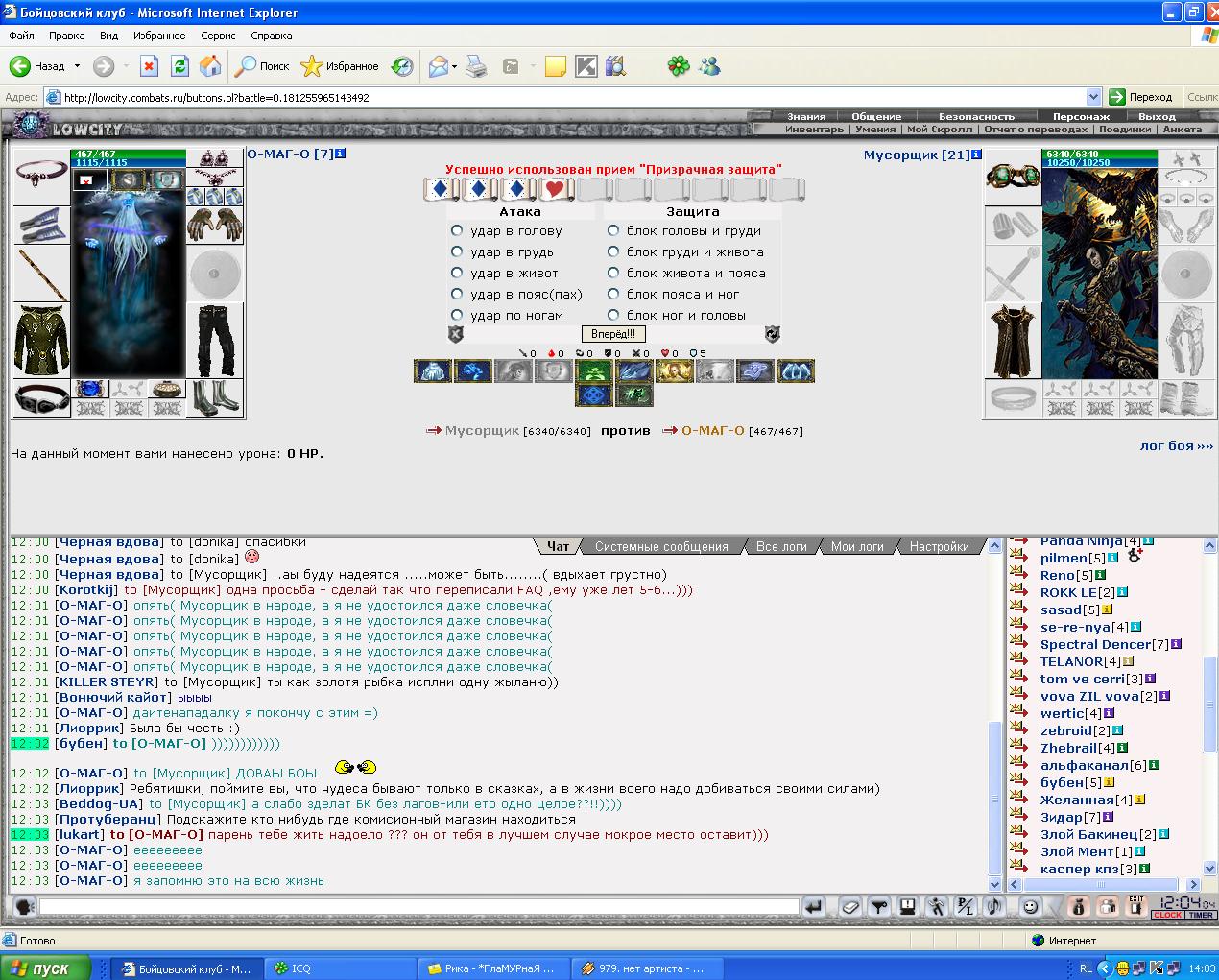The width and height of the screenshot is (1219, 980).
Task: Switch to Системные сообщения chat tab
Action: 661,546
